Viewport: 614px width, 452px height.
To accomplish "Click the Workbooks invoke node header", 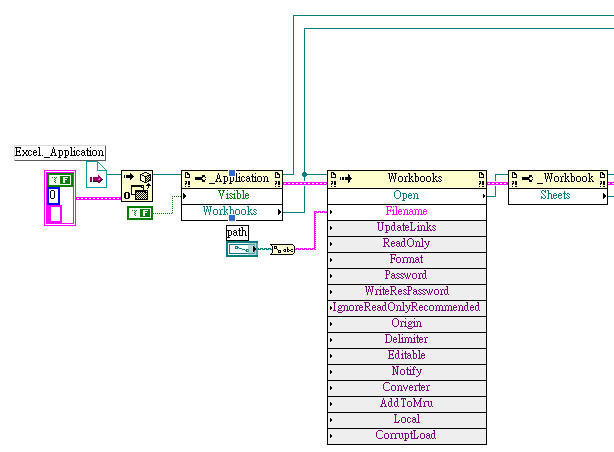I will pyautogui.click(x=407, y=179).
